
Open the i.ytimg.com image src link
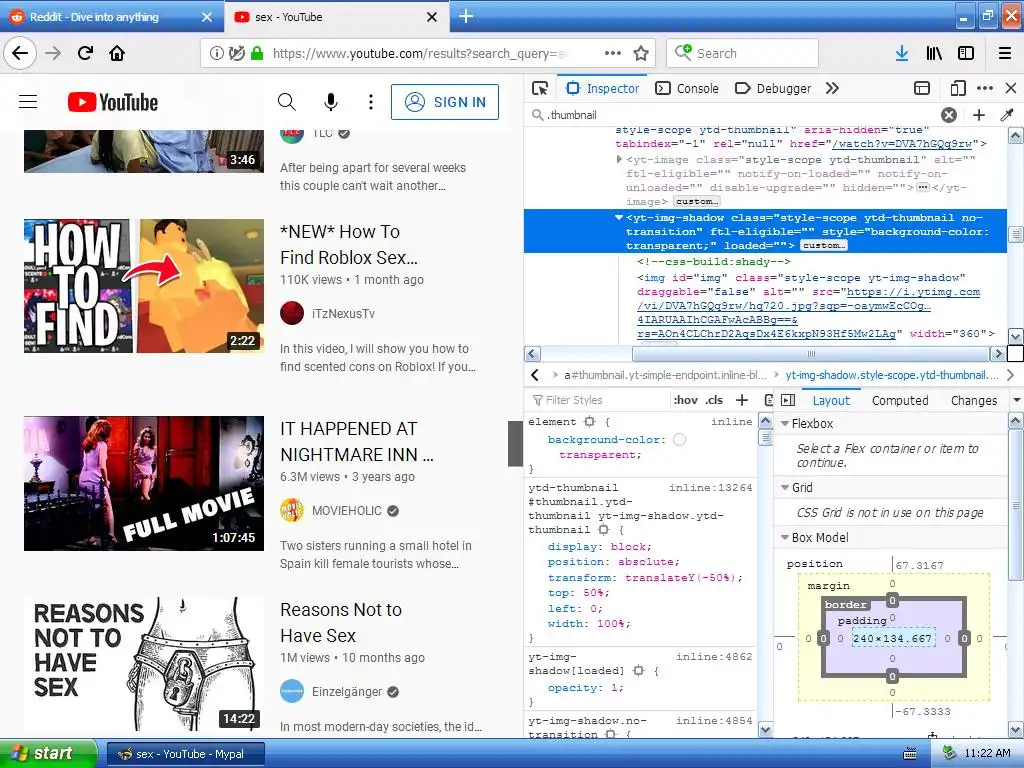[x=808, y=313]
